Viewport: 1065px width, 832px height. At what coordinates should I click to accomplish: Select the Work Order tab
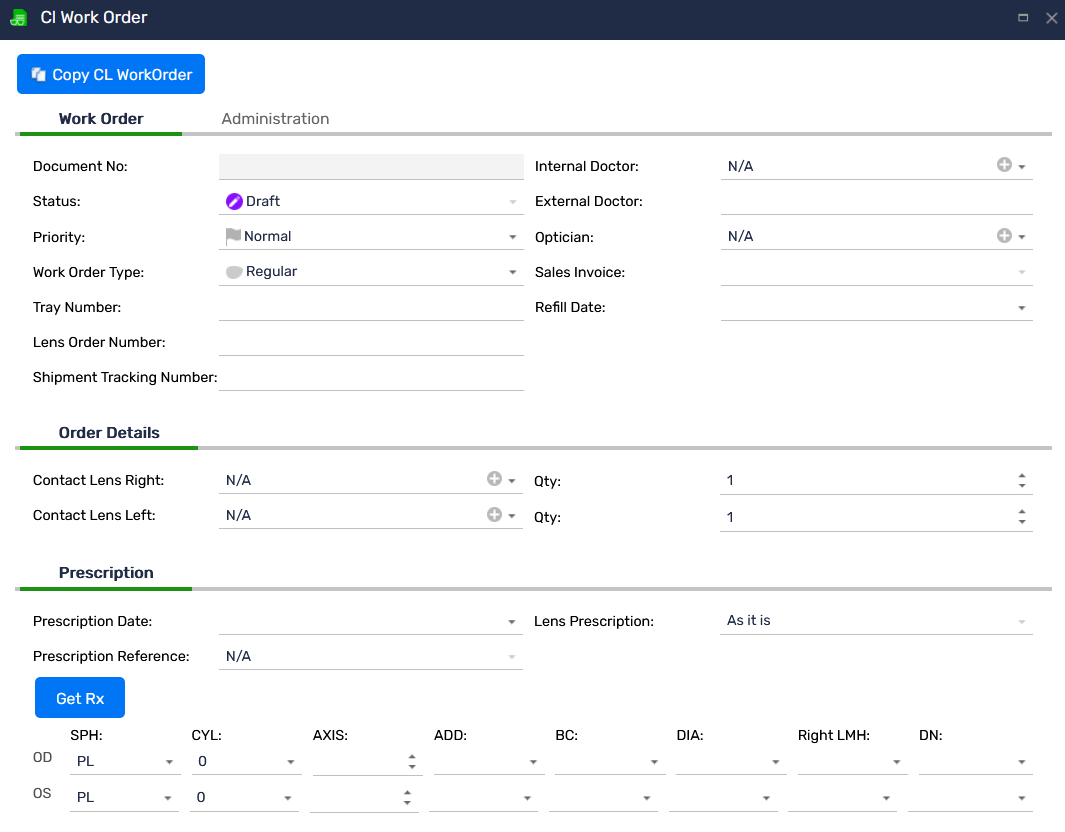point(101,118)
